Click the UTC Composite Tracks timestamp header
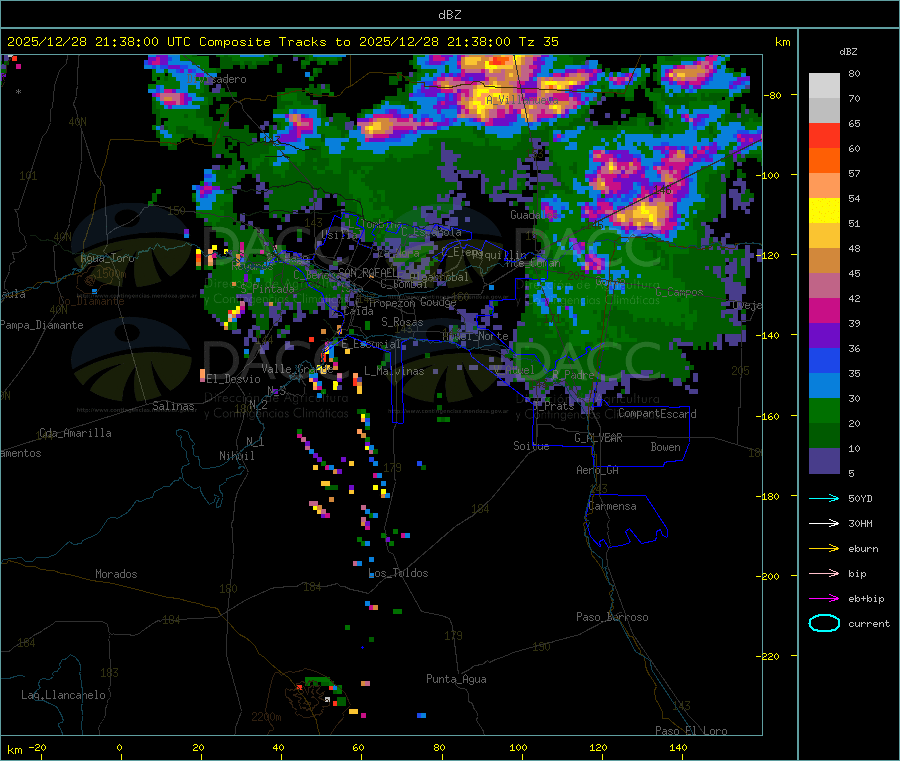900x761 pixels. coord(282,42)
